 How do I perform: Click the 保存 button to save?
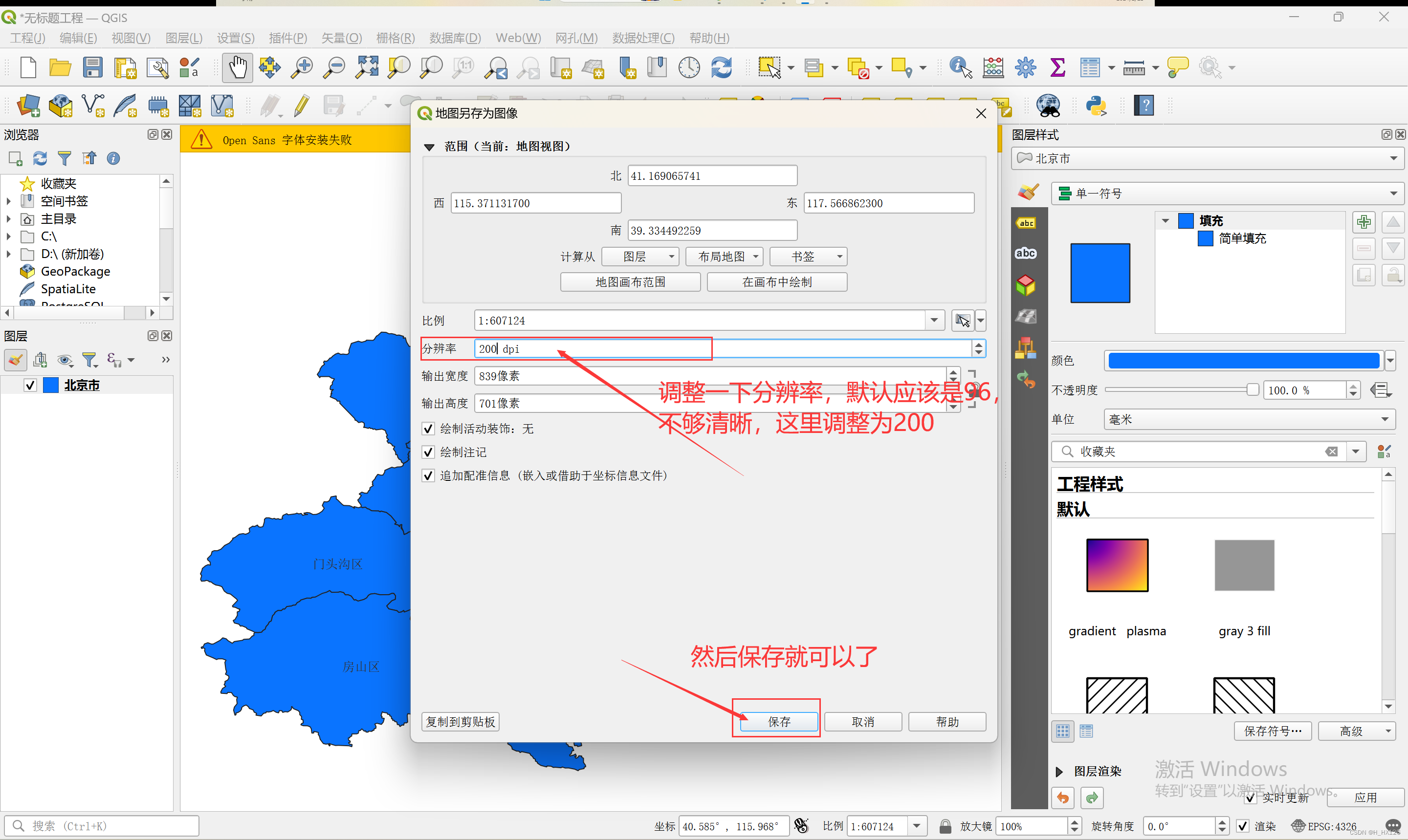[x=779, y=720]
